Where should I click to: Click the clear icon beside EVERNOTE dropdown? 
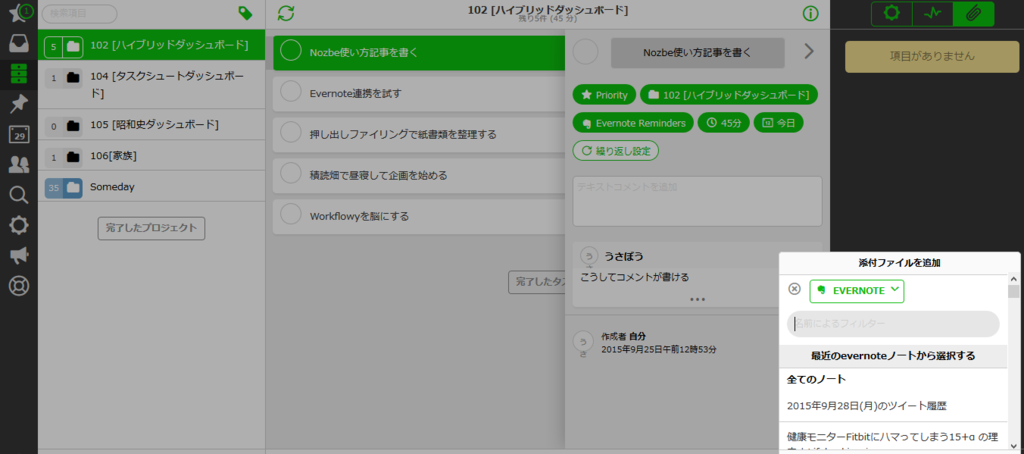[x=794, y=289]
